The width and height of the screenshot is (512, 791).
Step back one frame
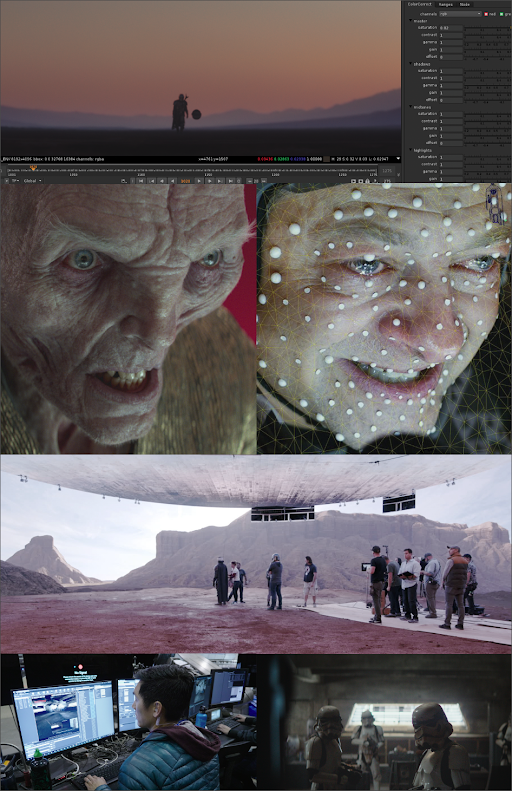(161, 181)
